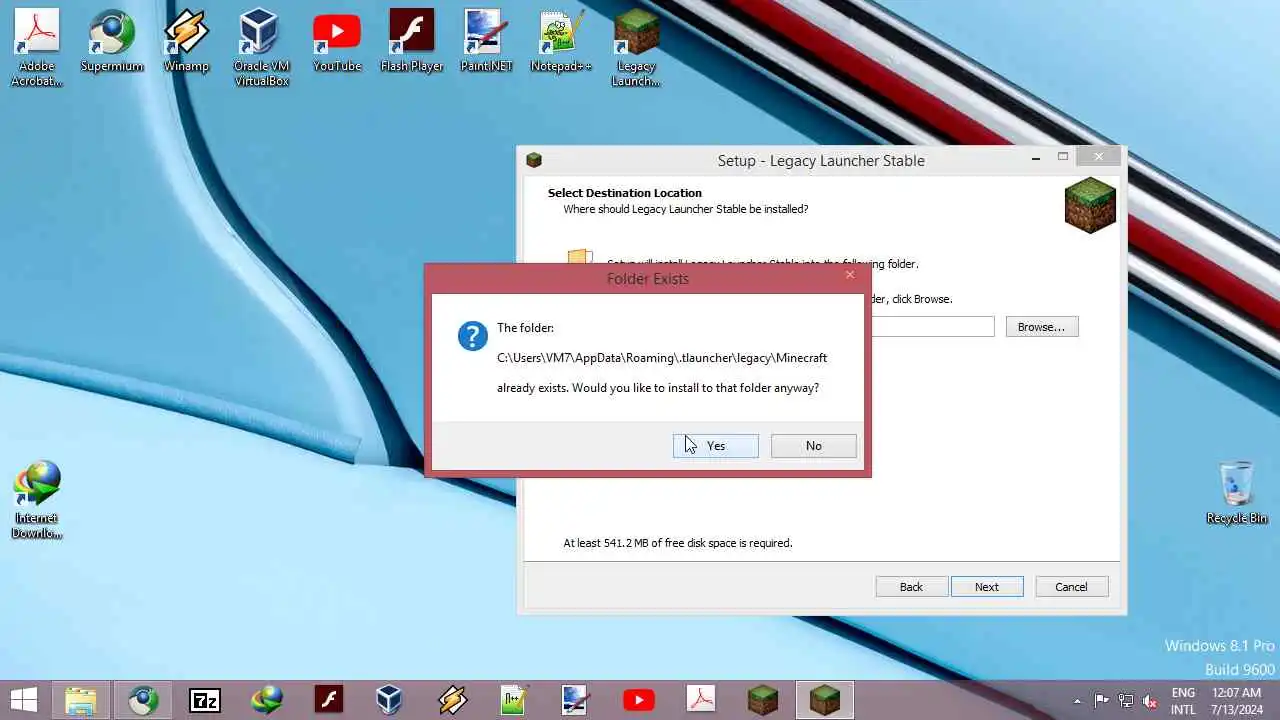1280x720 pixels.
Task: Select the Recycle Bin icon
Action: tap(1237, 493)
